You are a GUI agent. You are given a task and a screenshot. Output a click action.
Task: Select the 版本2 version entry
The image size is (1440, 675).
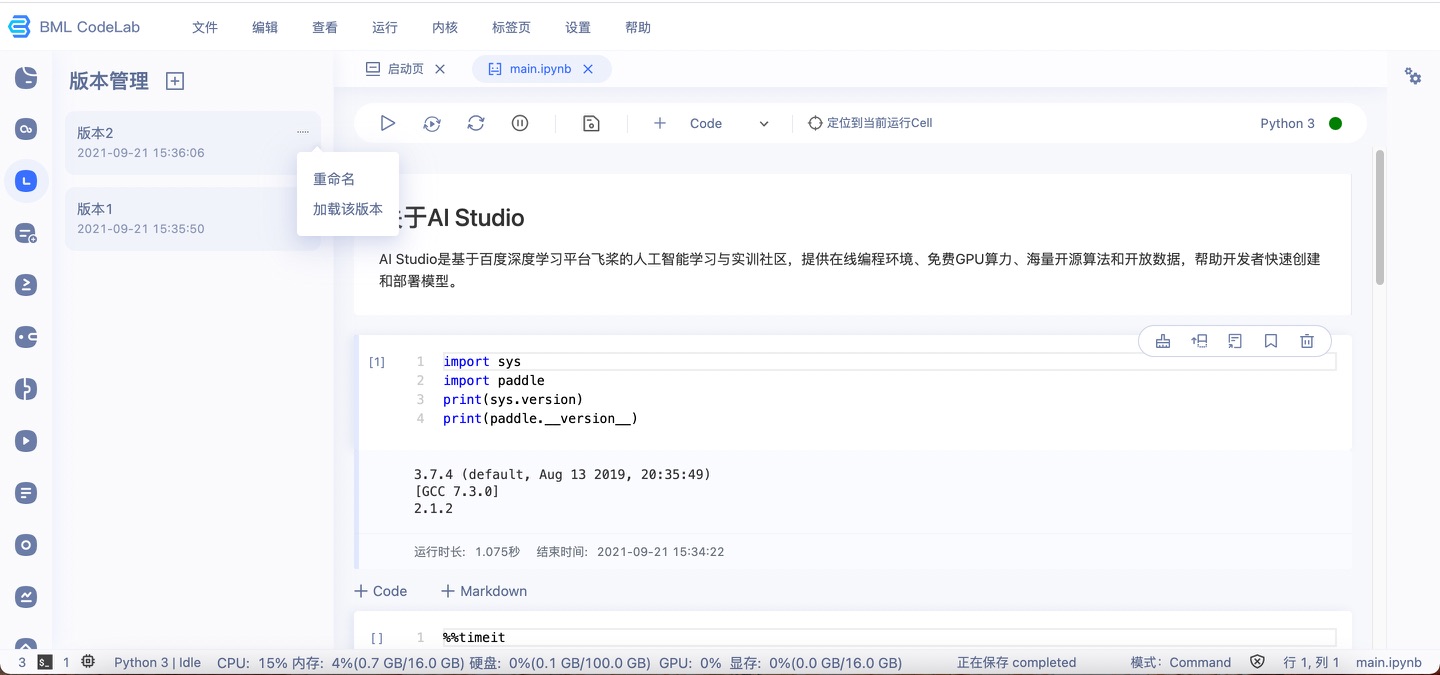pyautogui.click(x=193, y=143)
